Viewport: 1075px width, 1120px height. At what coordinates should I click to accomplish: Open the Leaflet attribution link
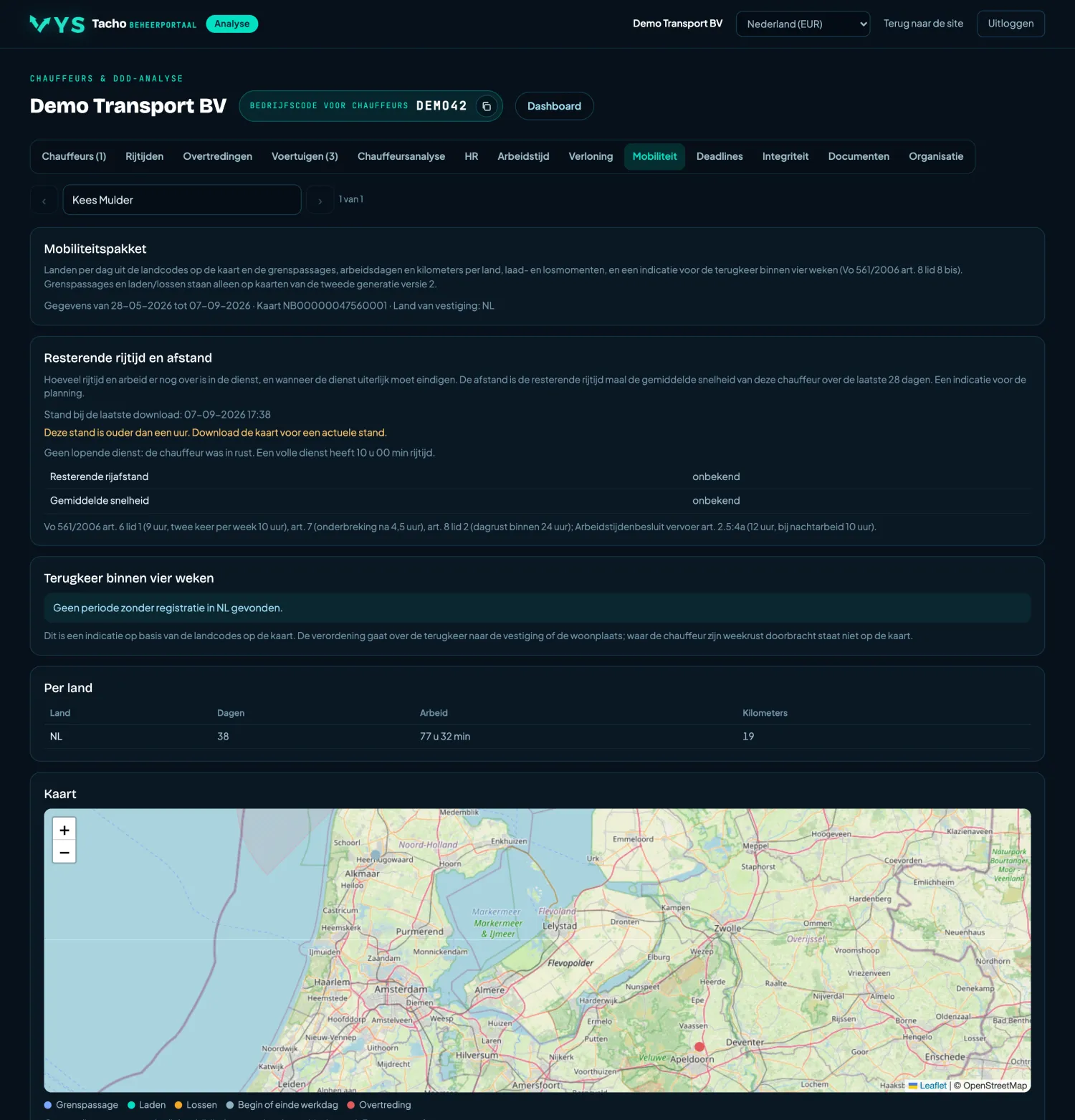932,1086
